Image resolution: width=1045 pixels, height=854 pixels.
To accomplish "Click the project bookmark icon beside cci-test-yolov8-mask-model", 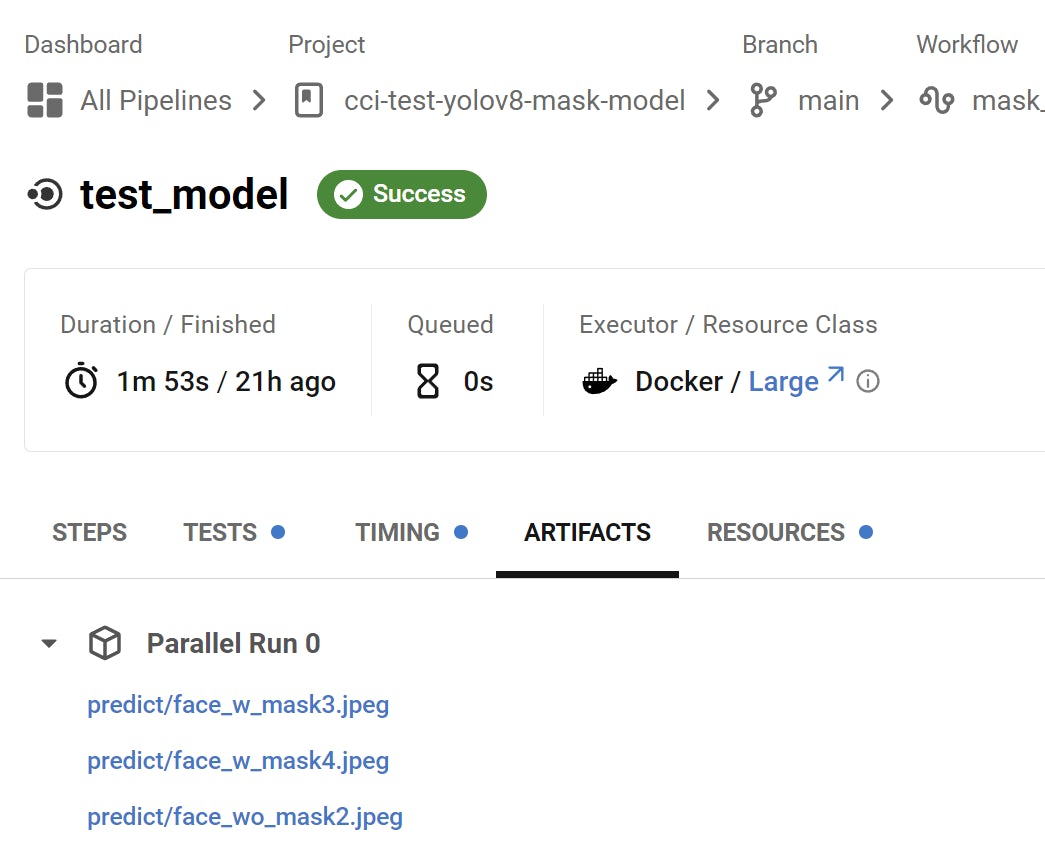I will coord(307,100).
